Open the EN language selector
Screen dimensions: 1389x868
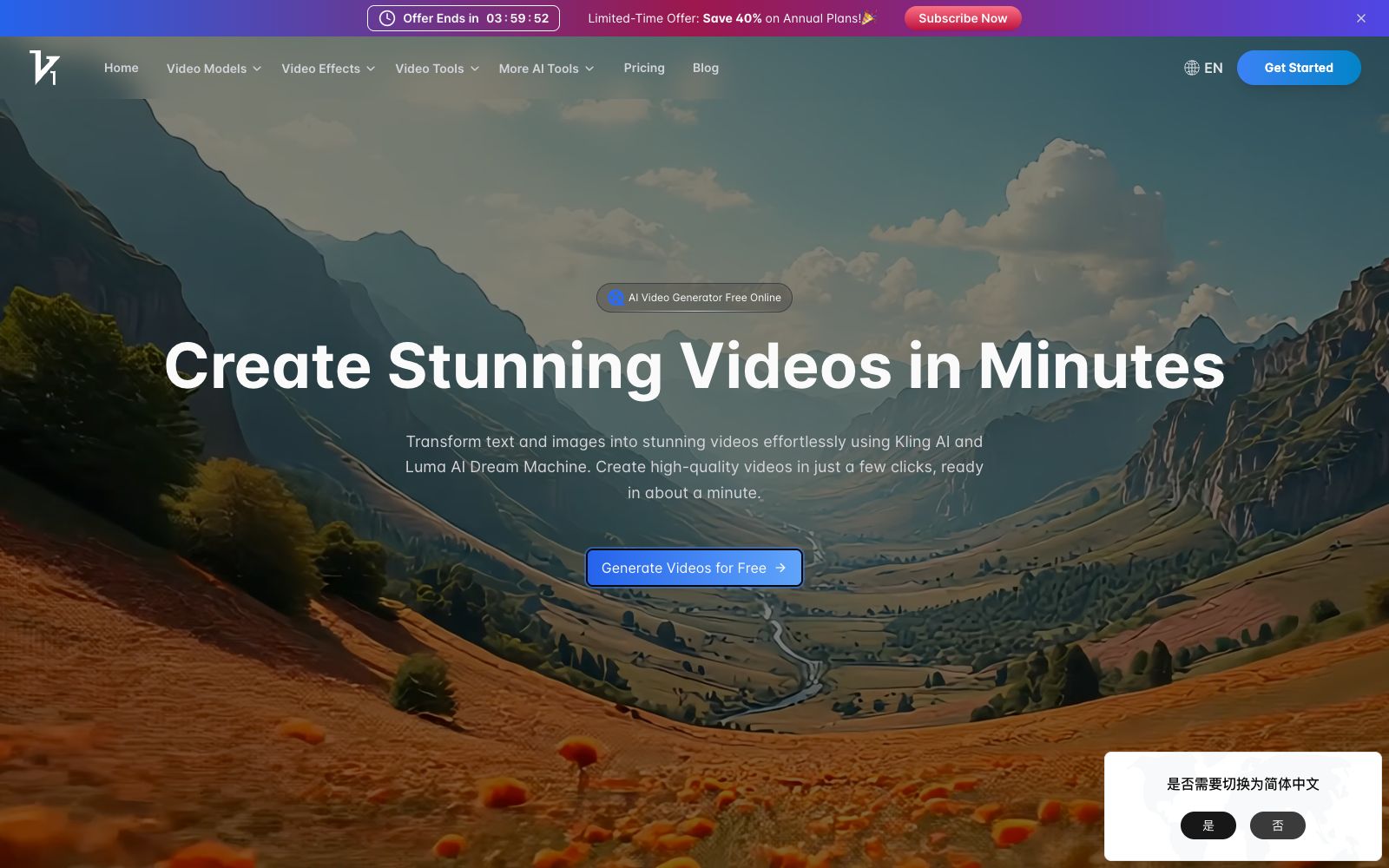[1203, 68]
